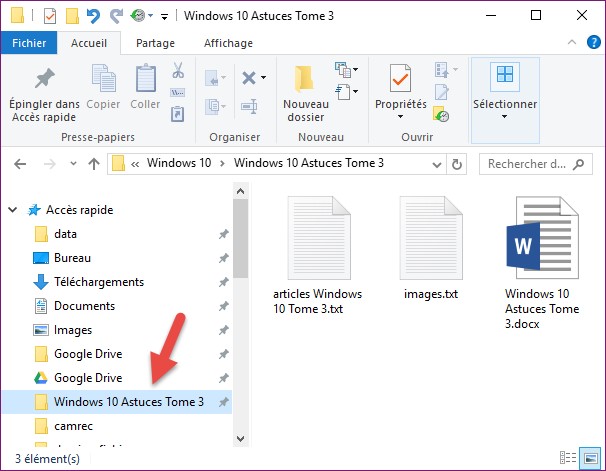Open the Fichier menu
This screenshot has width=606, height=471.
coord(28,43)
